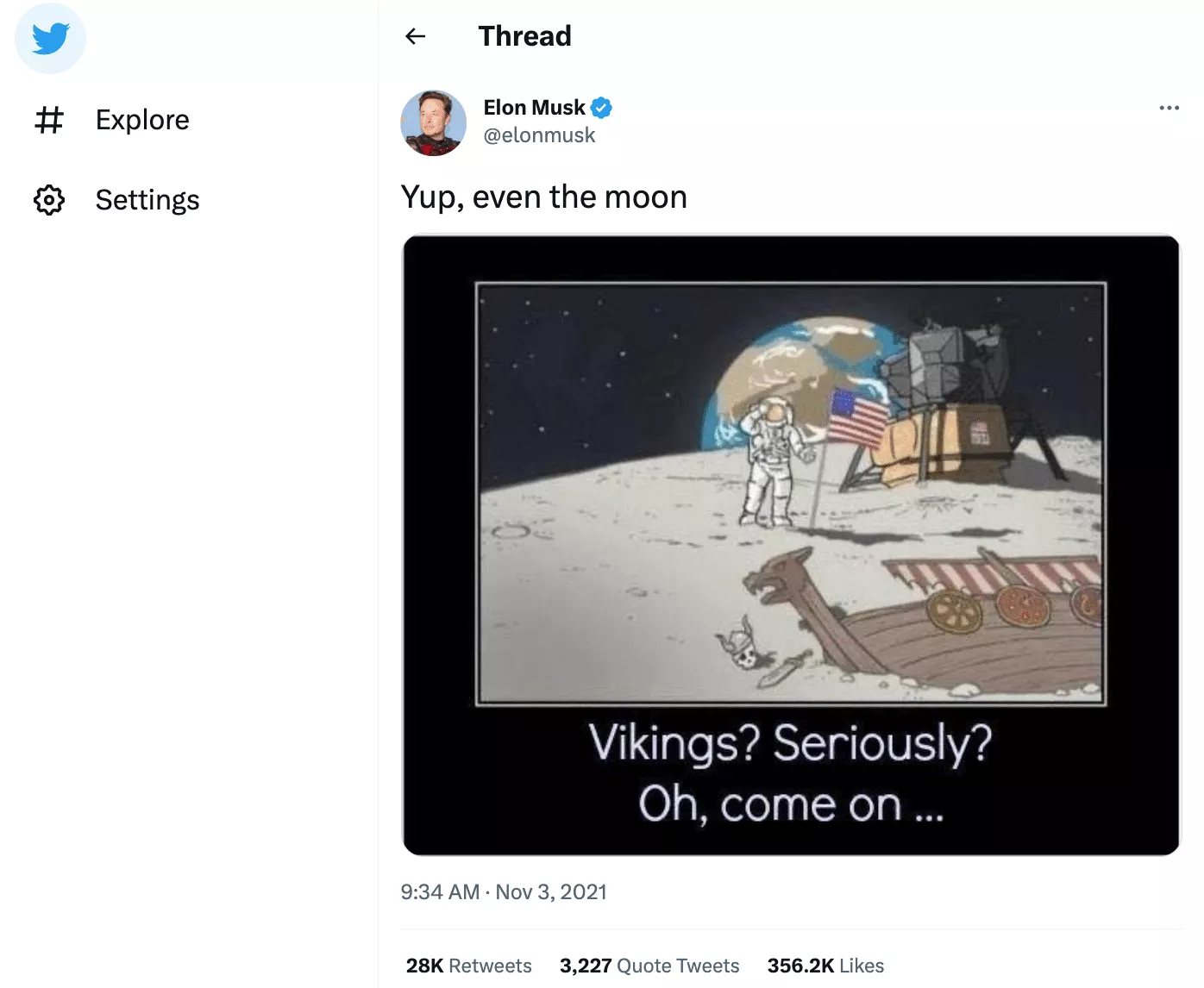Select Explore label in the sidebar

click(142, 120)
